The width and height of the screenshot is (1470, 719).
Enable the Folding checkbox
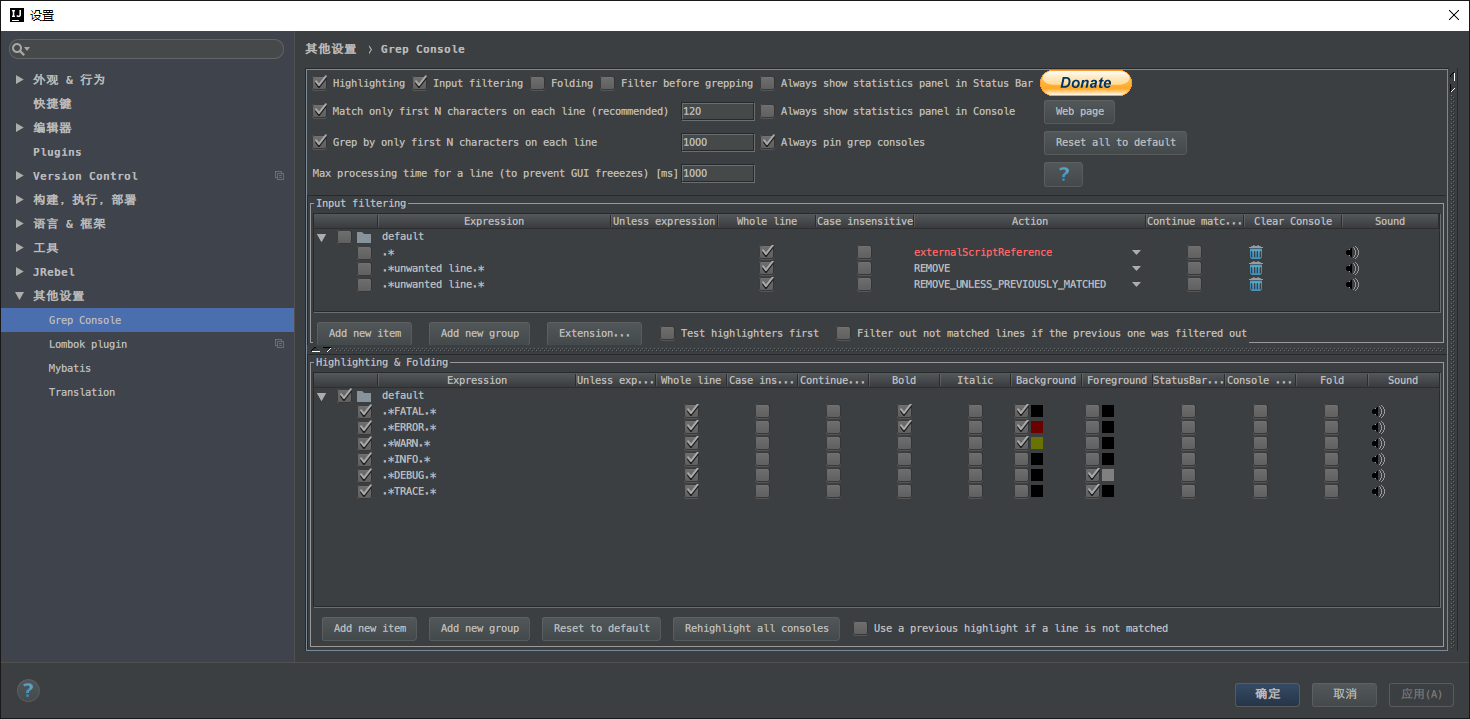(x=538, y=83)
